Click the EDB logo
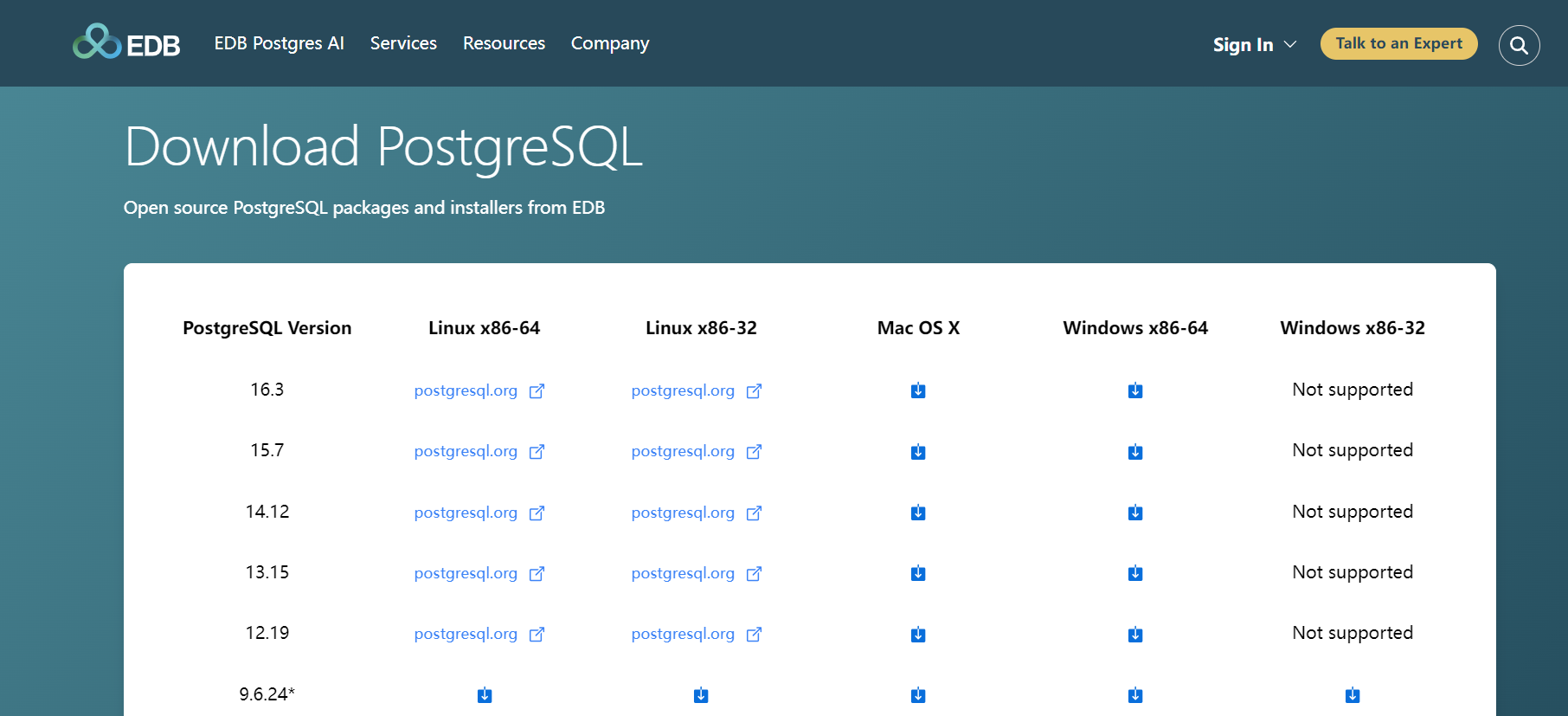The height and width of the screenshot is (716, 1568). tap(126, 42)
